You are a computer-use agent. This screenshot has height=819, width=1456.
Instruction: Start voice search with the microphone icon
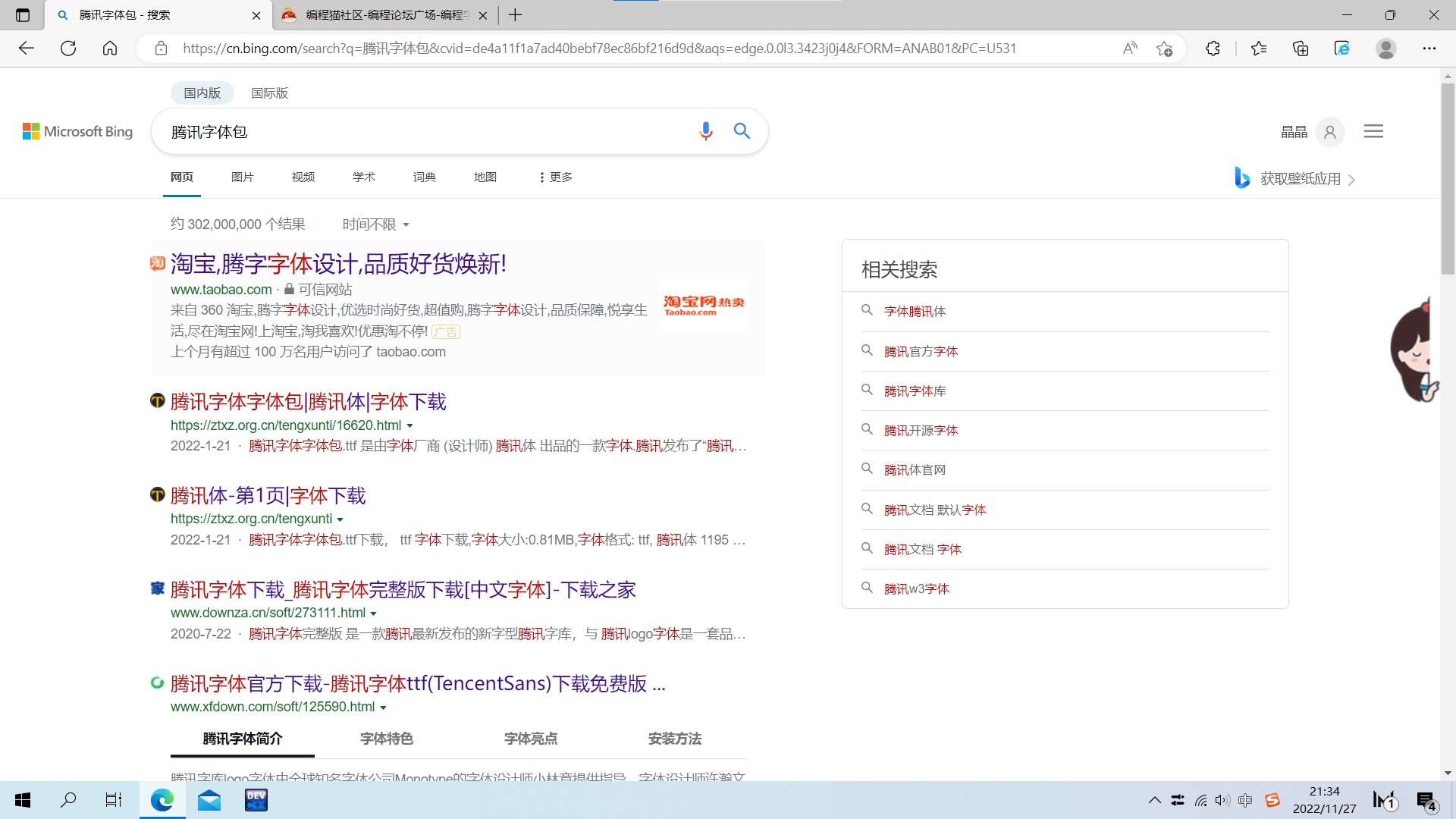pos(706,131)
